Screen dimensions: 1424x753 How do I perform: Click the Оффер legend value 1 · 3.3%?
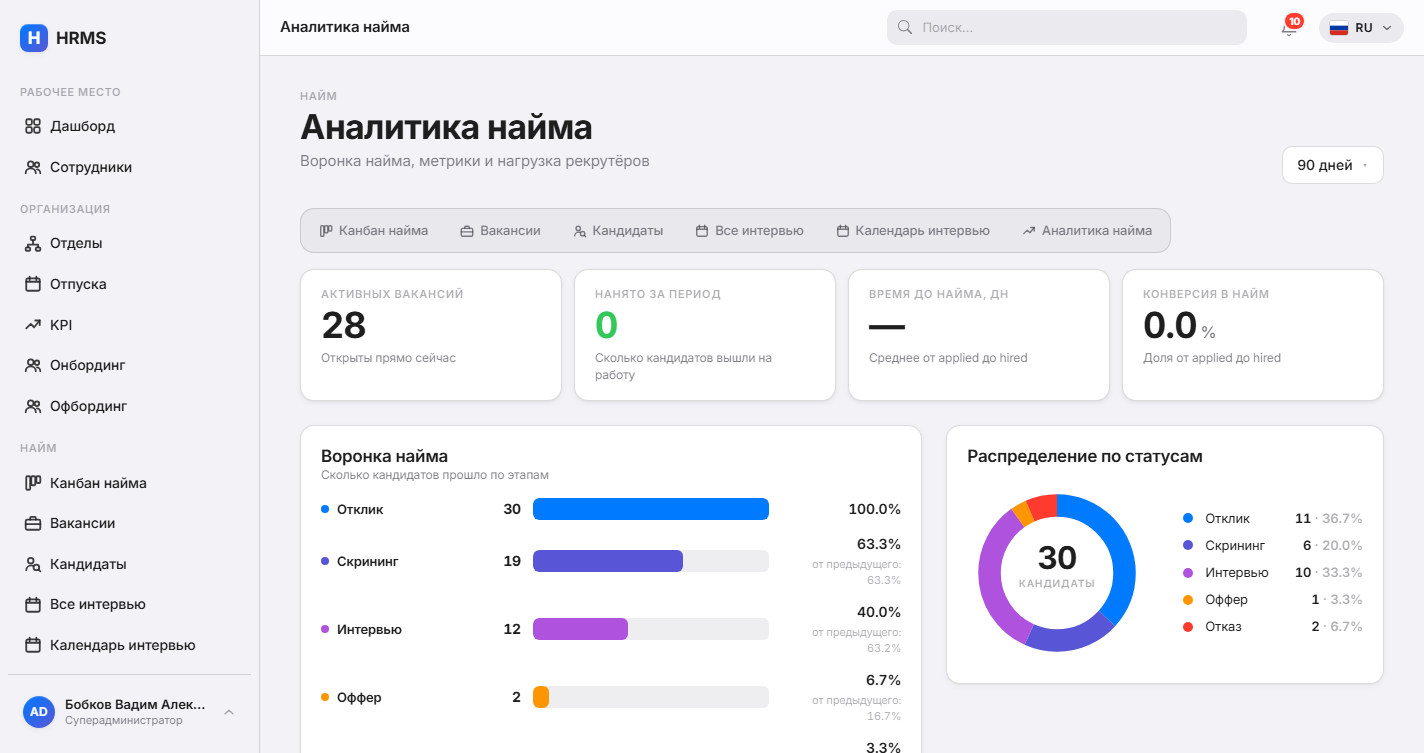tap(1338, 599)
